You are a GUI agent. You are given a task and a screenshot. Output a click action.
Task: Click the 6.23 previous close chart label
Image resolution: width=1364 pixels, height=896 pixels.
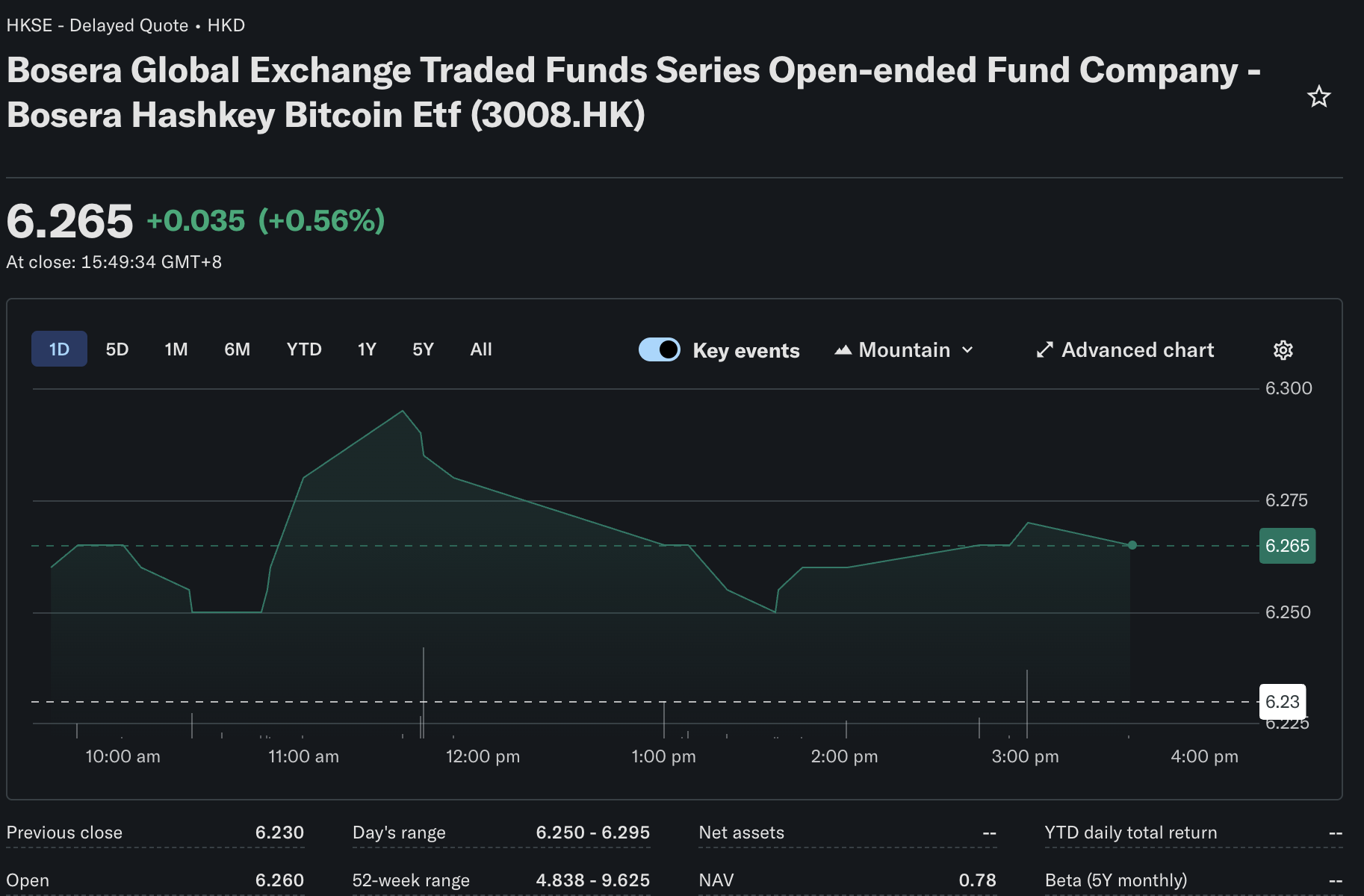[x=1283, y=702]
